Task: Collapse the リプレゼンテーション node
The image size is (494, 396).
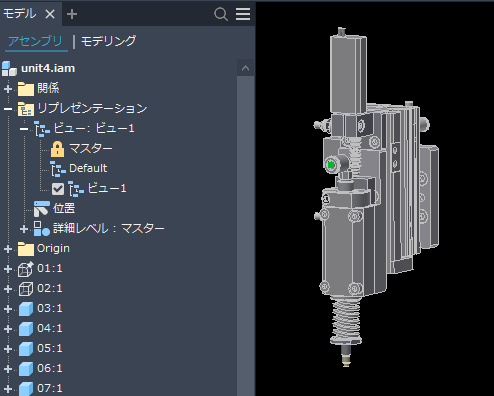Action: point(8,109)
